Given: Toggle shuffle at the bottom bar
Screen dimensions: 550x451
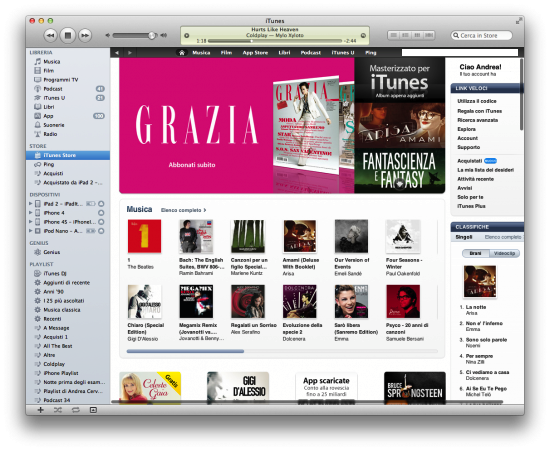Looking at the screenshot, I should coord(58,410).
